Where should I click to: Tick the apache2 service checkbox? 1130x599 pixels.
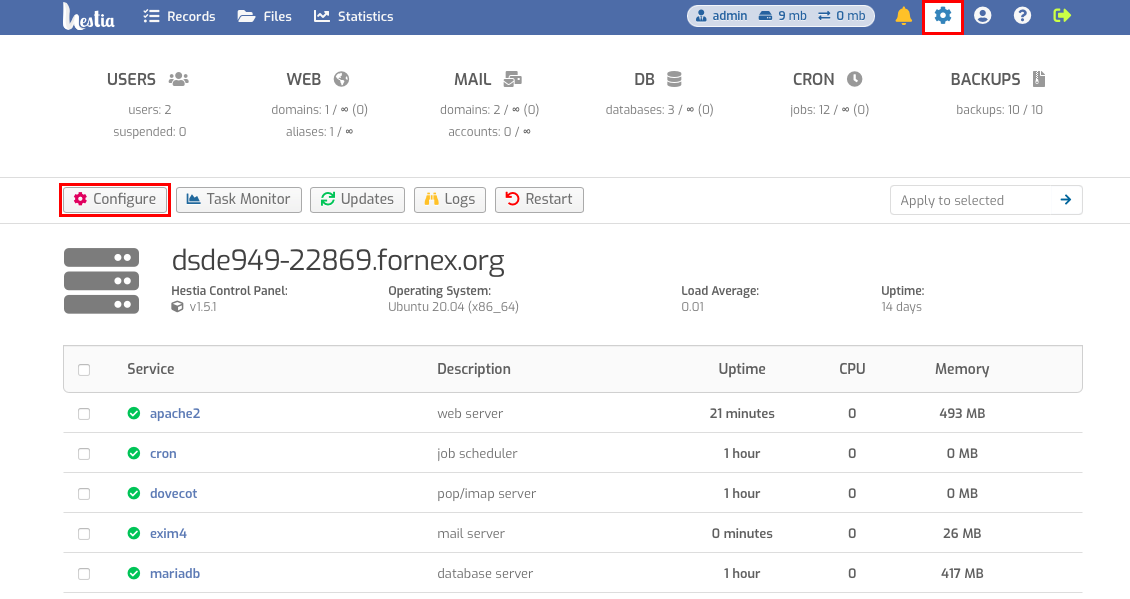(x=84, y=414)
